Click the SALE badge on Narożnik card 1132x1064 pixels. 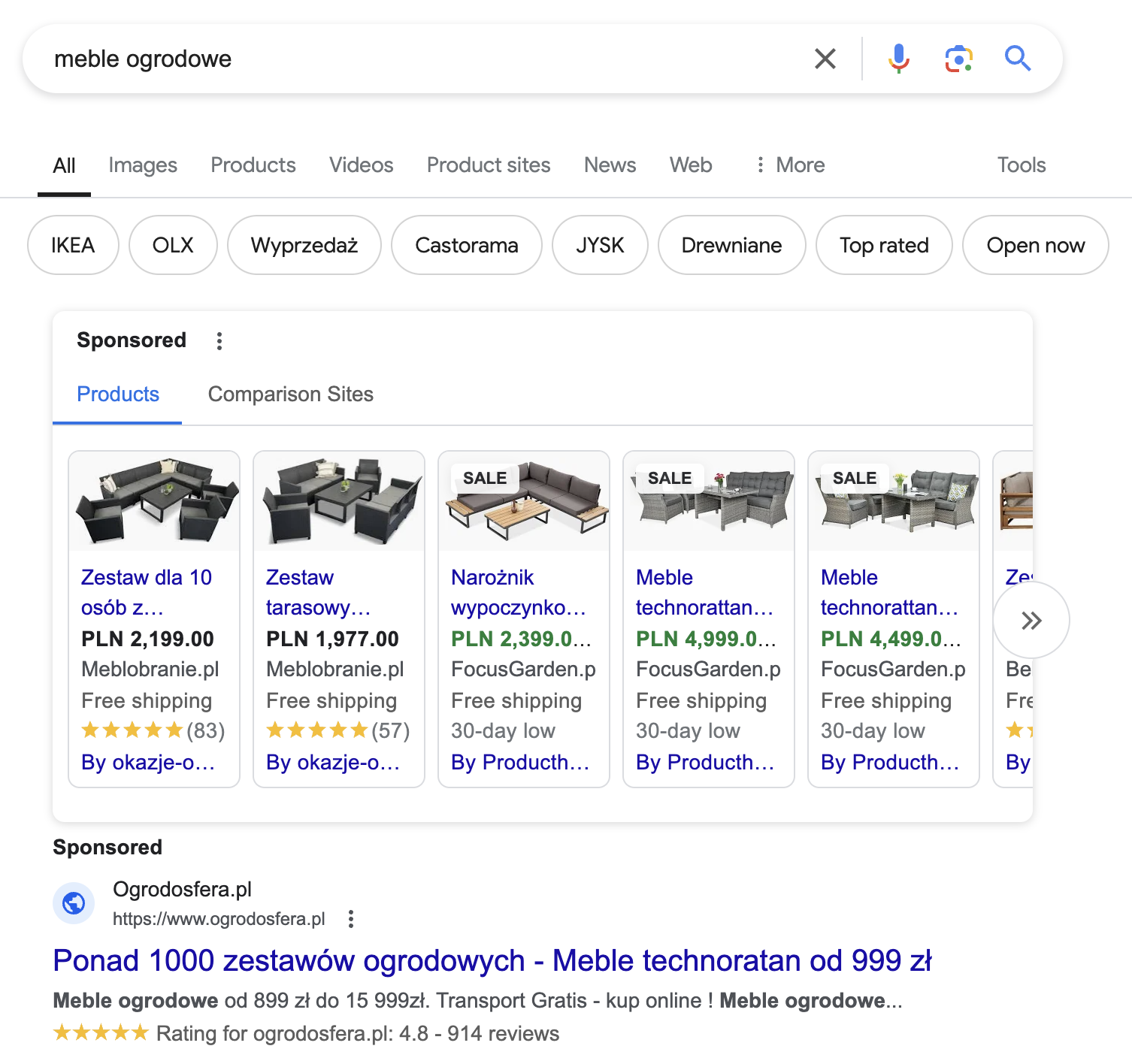[x=485, y=478]
